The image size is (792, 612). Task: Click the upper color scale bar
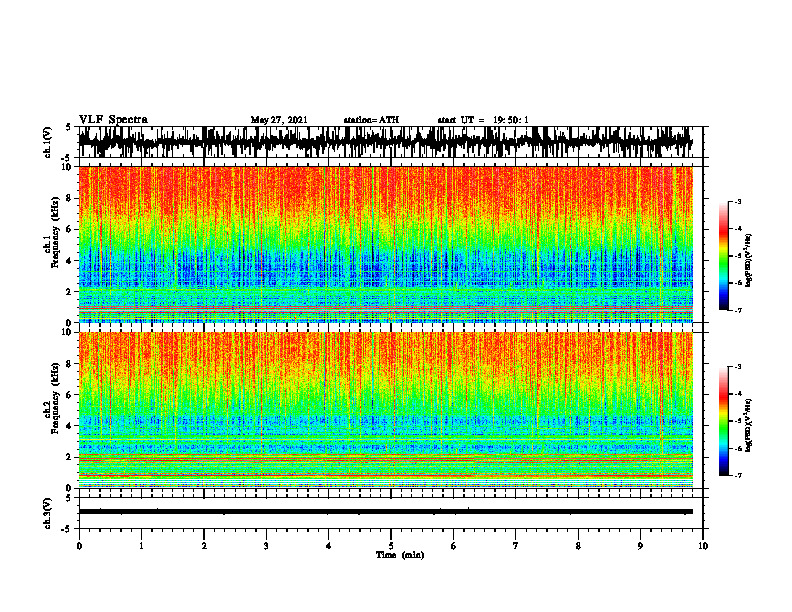[x=723, y=256]
